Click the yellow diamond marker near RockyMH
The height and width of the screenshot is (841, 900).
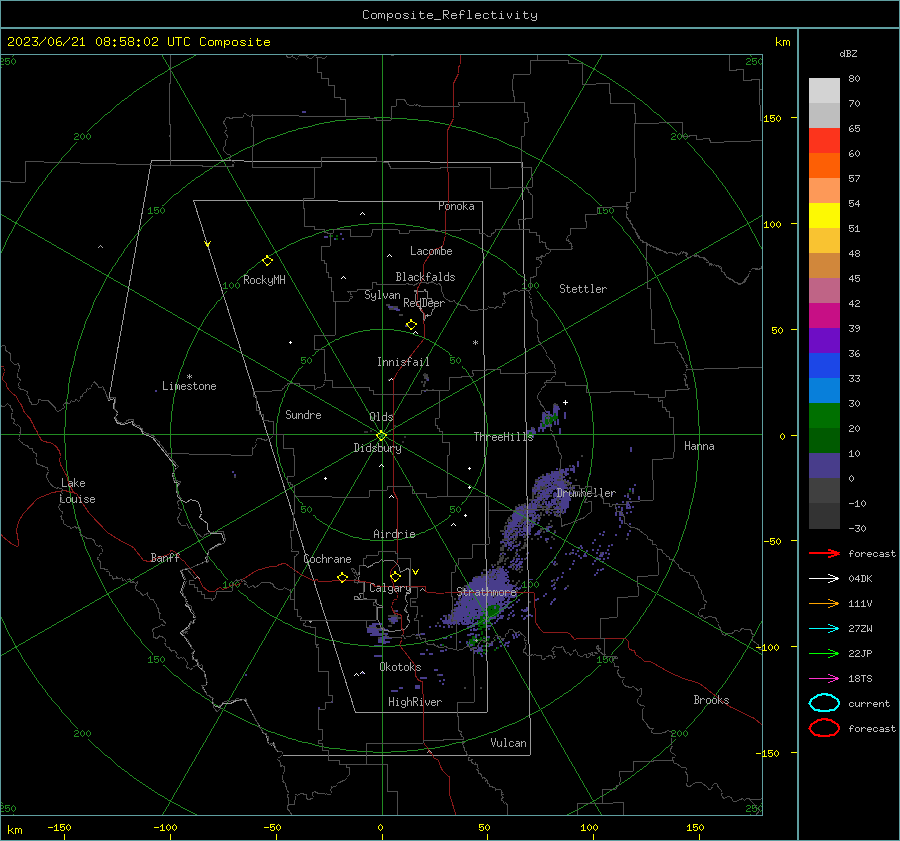(x=267, y=261)
